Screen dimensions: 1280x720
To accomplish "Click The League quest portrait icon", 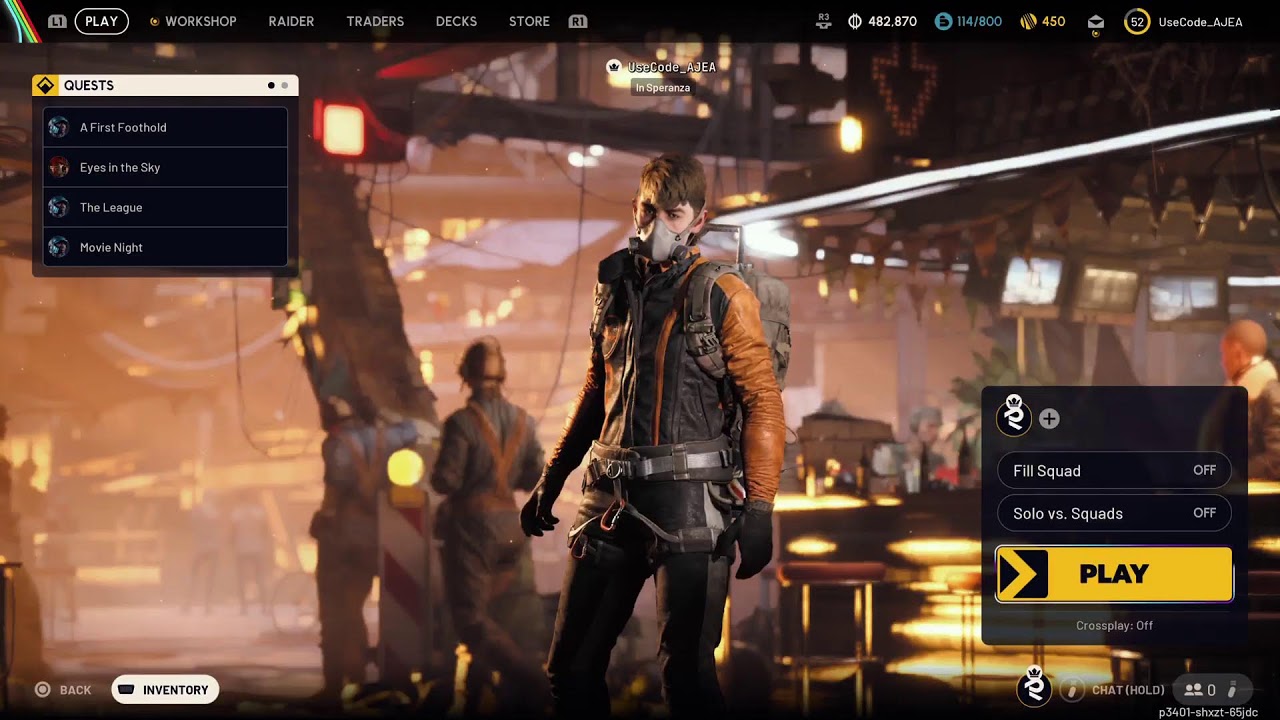I will point(59,207).
